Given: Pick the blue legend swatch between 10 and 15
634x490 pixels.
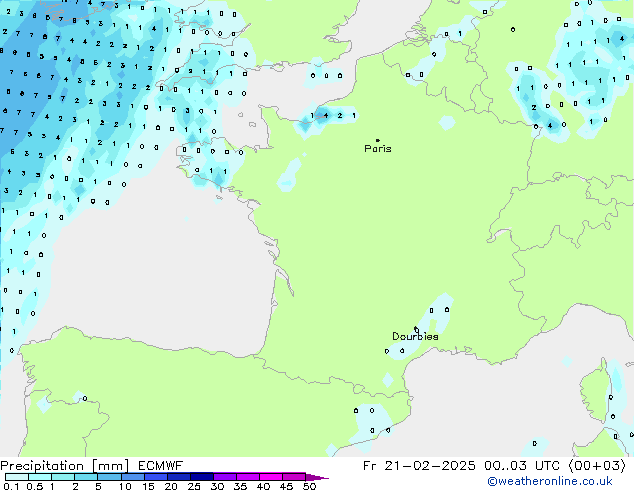Looking at the screenshot, I should coord(133,477).
